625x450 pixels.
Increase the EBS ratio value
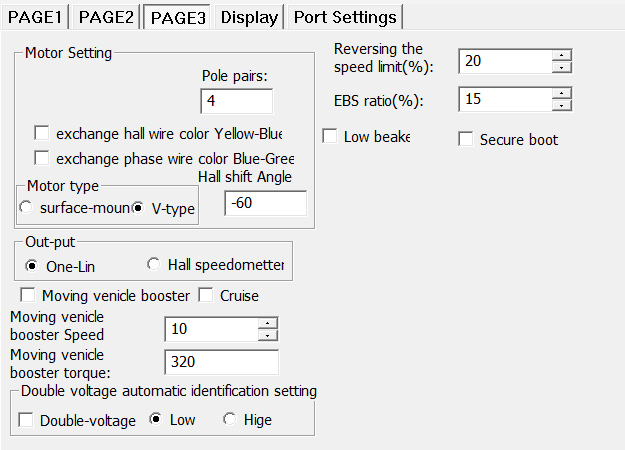pyautogui.click(x=562, y=94)
